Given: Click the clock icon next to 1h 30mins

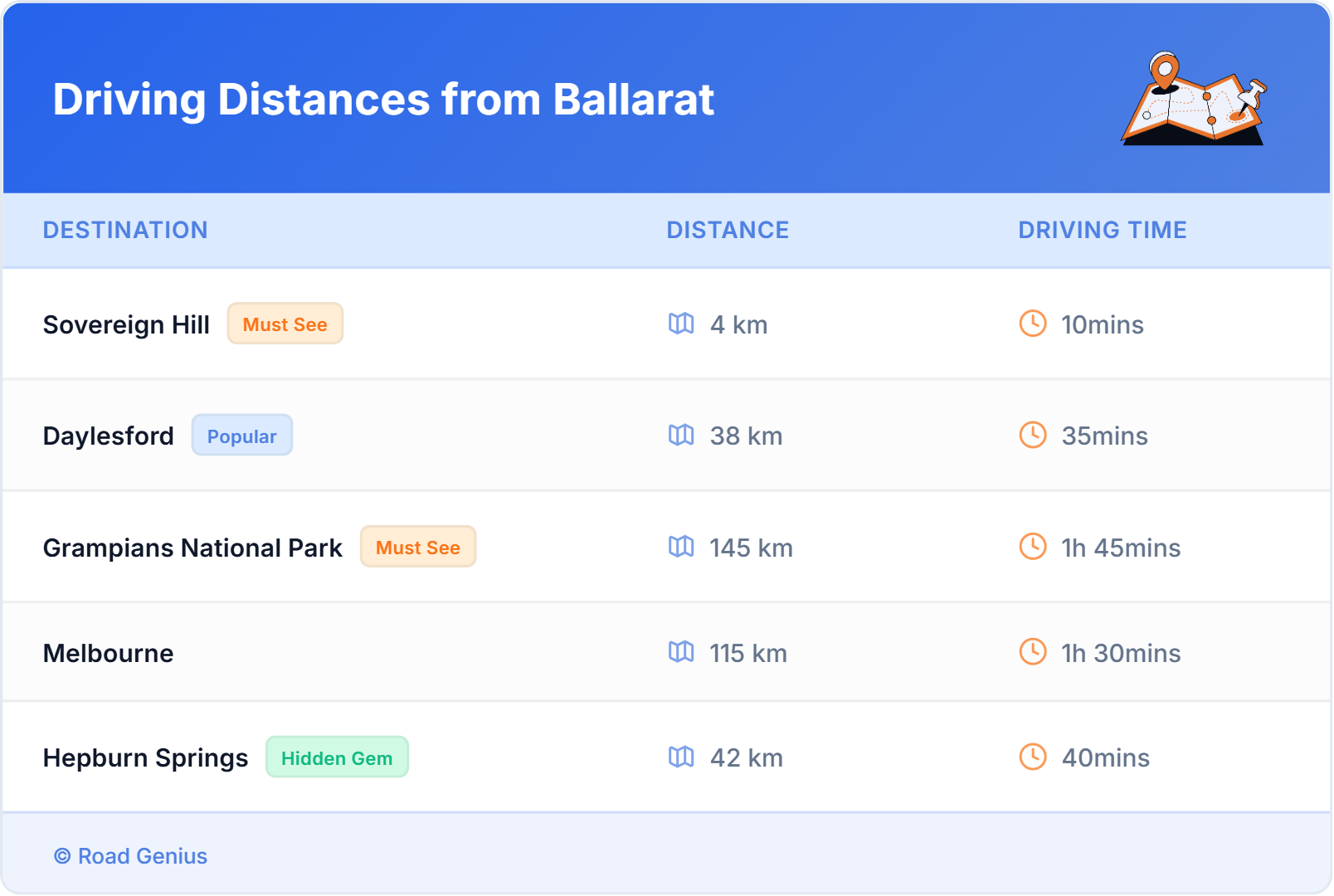Looking at the screenshot, I should pos(1031,653).
